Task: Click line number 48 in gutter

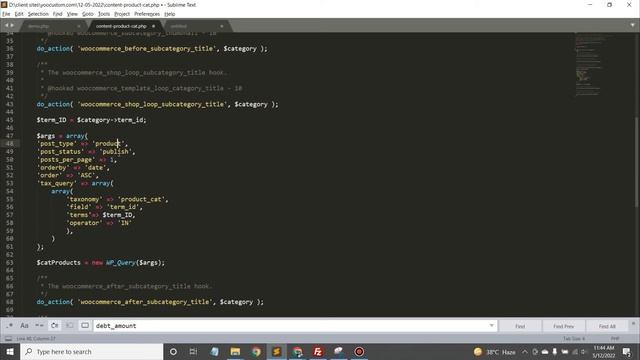Action: tap(9, 144)
